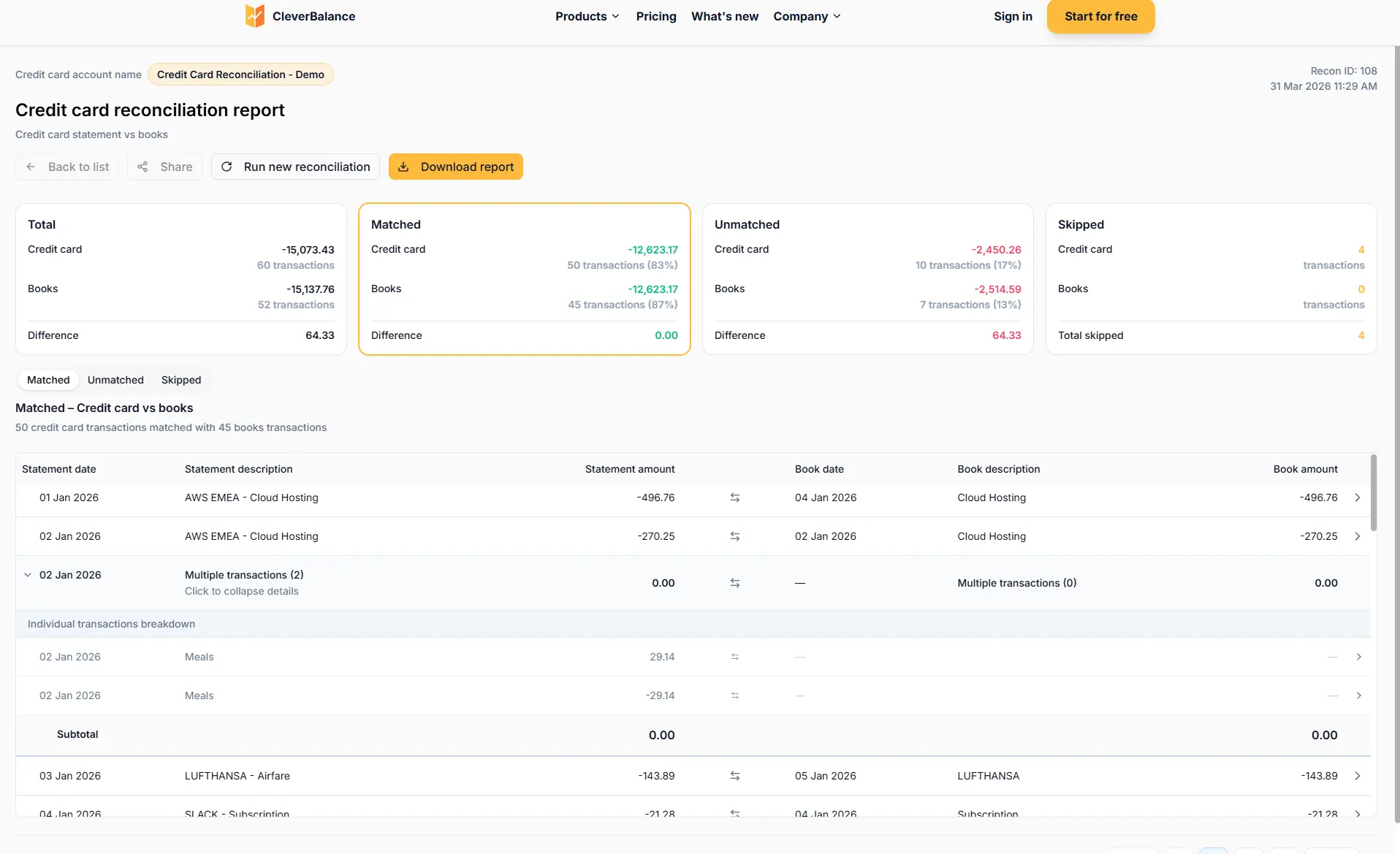The height and width of the screenshot is (854, 1400).
Task: Open the Pricing page
Action: pos(656,16)
